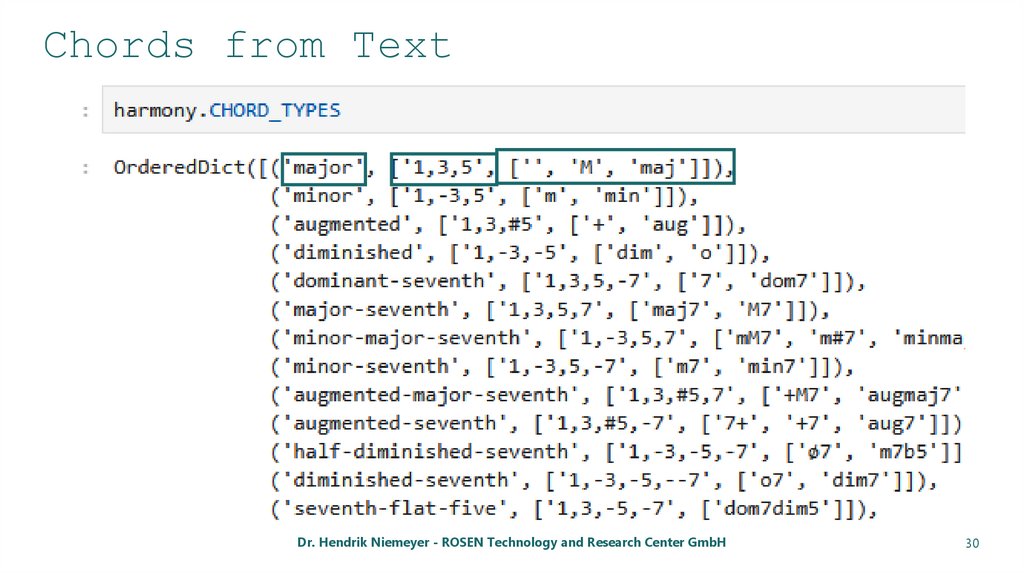Click the 'aug7' abbreviation
Screen dimensions: 1024x574
891,423
